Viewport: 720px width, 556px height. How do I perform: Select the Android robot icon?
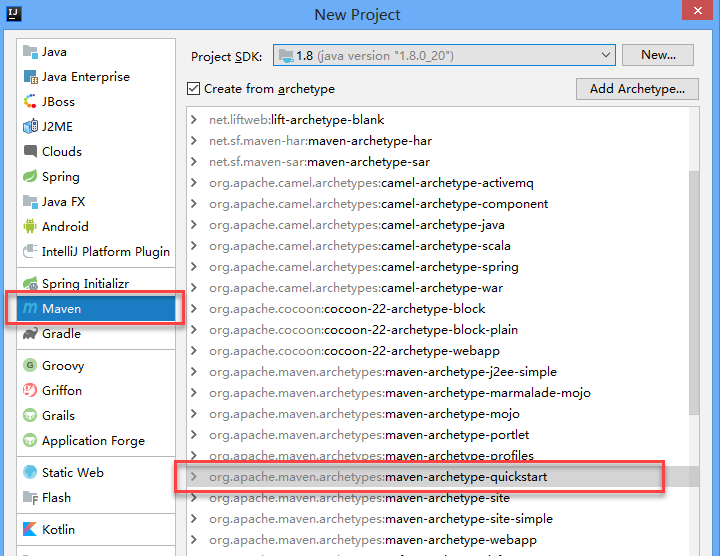30,226
